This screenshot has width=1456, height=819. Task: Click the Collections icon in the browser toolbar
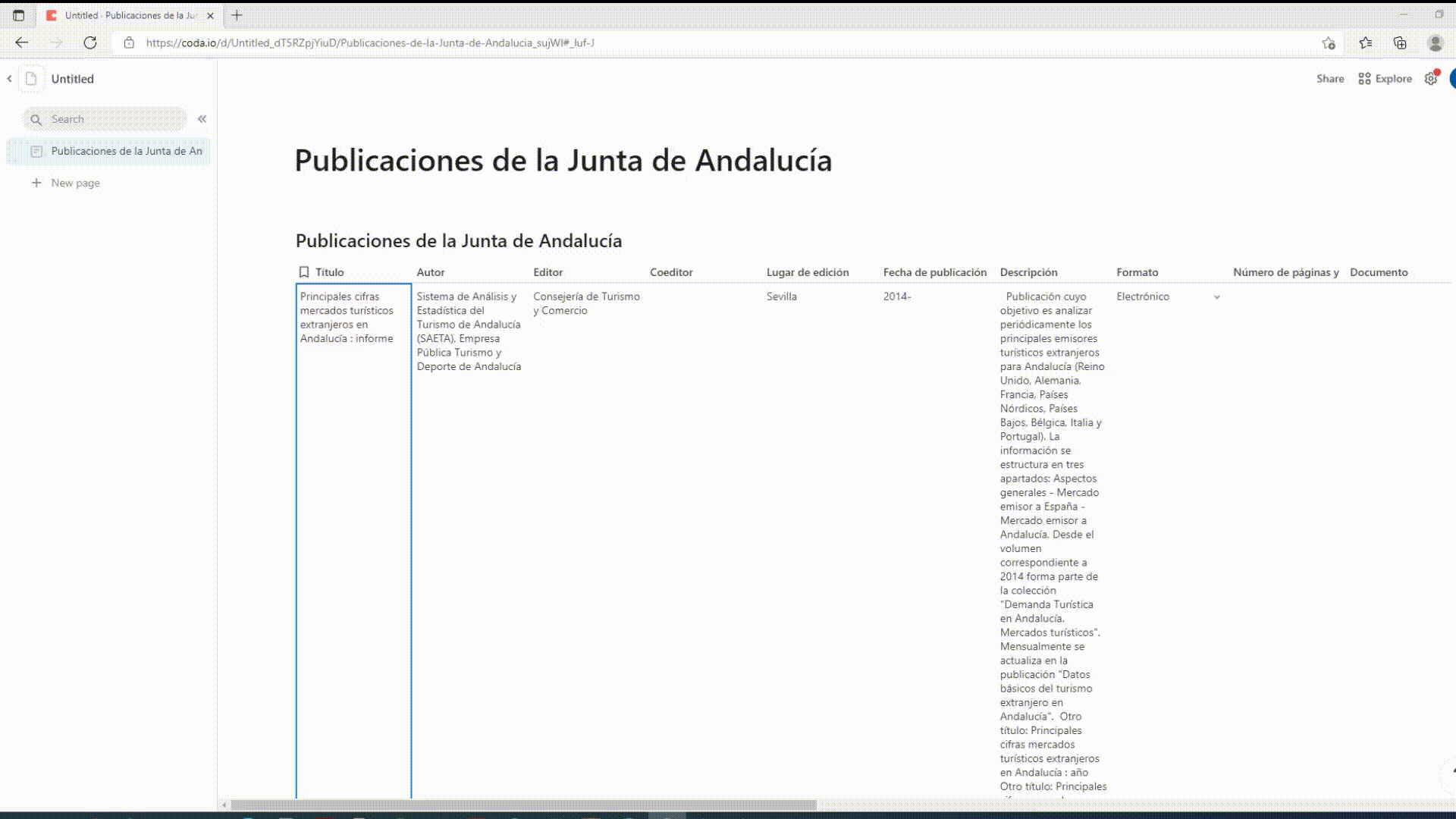click(x=1401, y=42)
